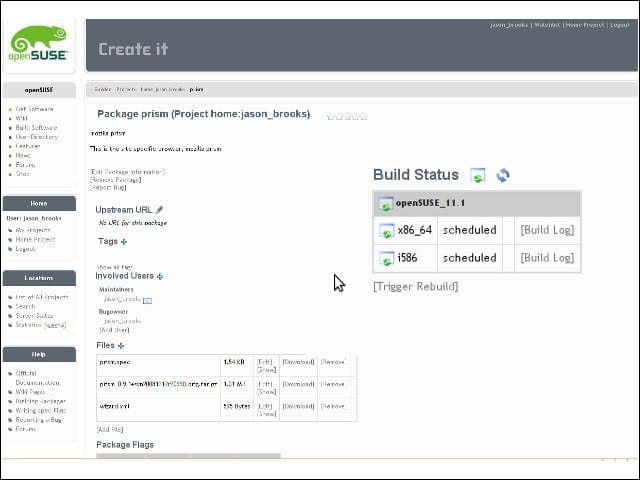Click jason_brooks in the top header bar
This screenshot has width=640, height=480.
coord(509,25)
